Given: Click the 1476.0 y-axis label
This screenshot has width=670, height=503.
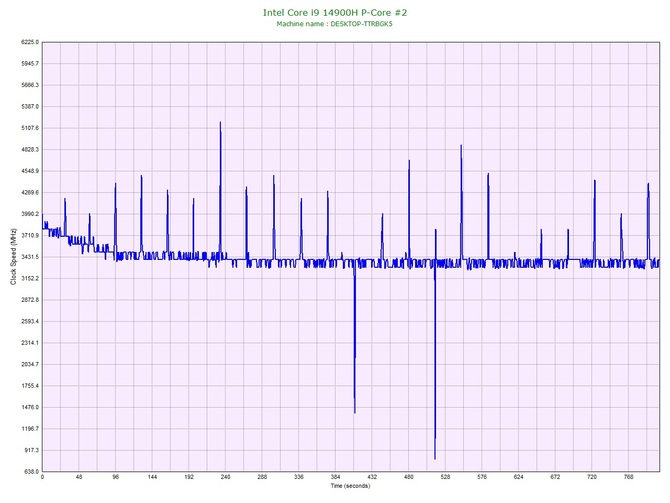Looking at the screenshot, I should 30,407.
